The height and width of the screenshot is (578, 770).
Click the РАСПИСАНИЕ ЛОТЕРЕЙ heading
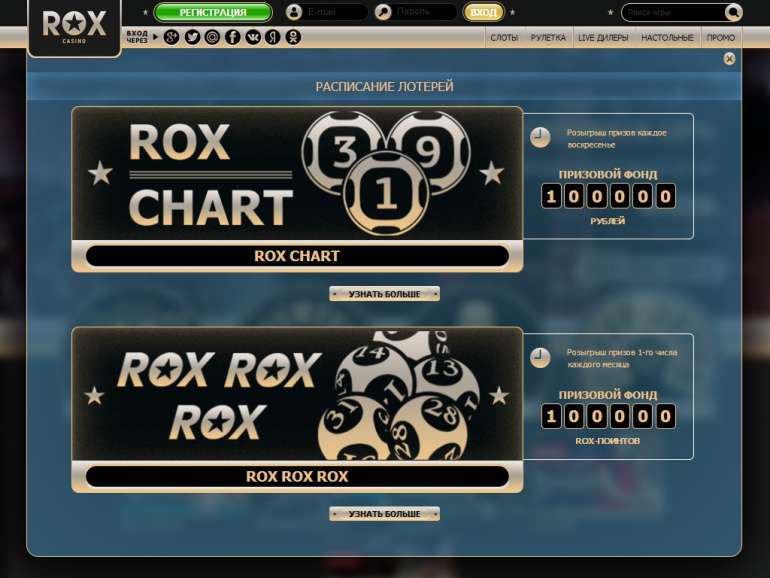click(x=384, y=87)
